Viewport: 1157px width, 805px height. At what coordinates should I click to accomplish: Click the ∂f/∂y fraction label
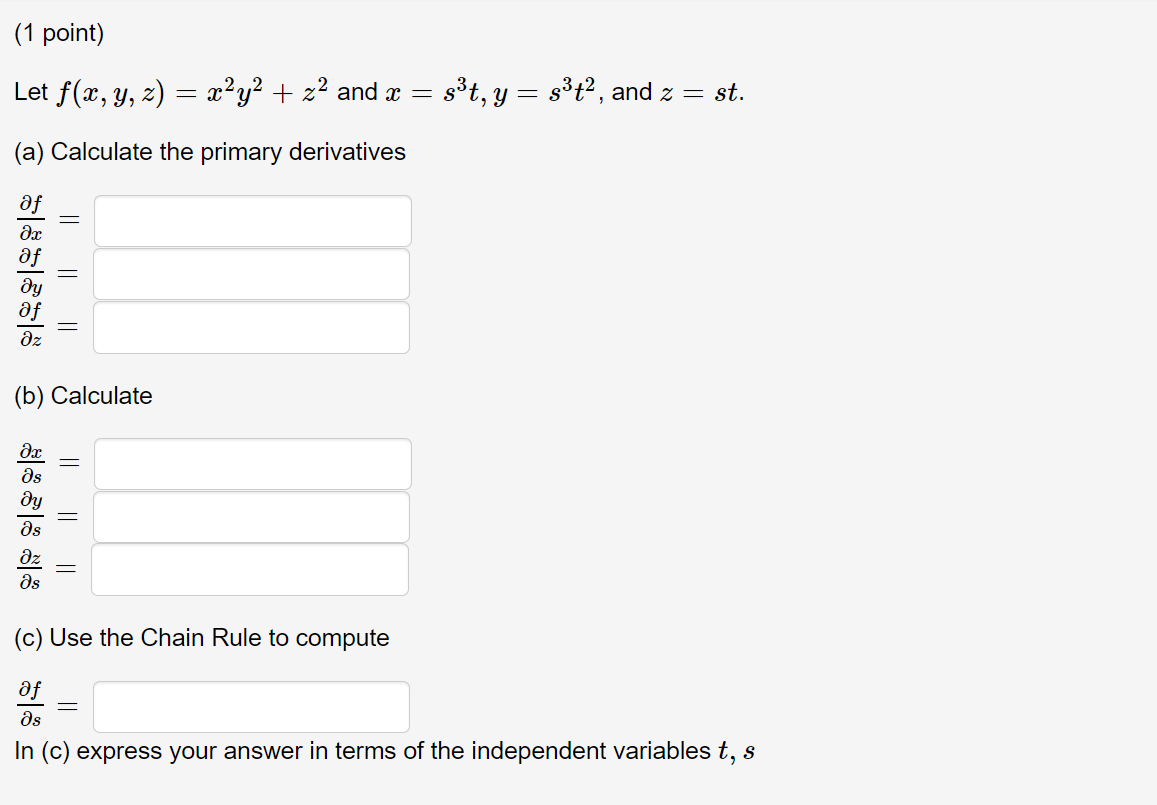31,273
